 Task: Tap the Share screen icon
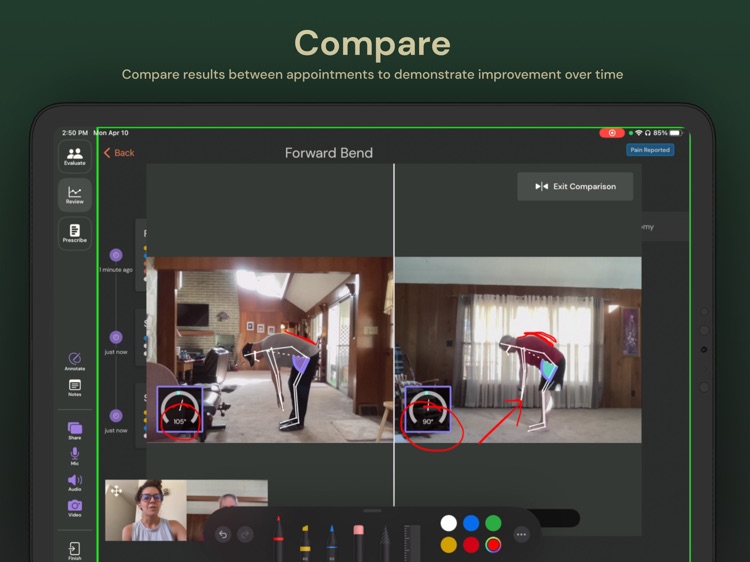click(75, 430)
